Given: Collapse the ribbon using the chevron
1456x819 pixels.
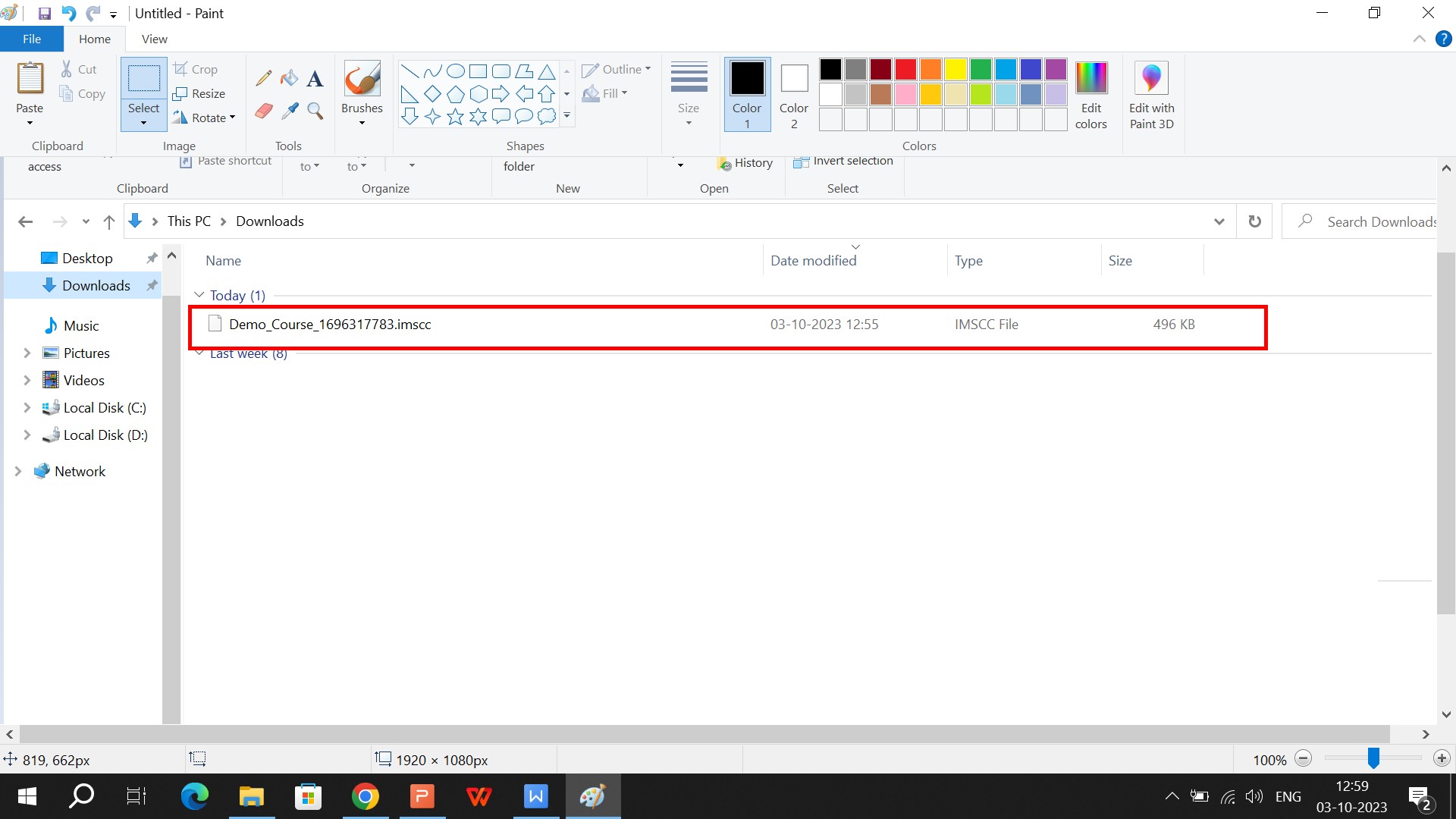Looking at the screenshot, I should pyautogui.click(x=1419, y=39).
